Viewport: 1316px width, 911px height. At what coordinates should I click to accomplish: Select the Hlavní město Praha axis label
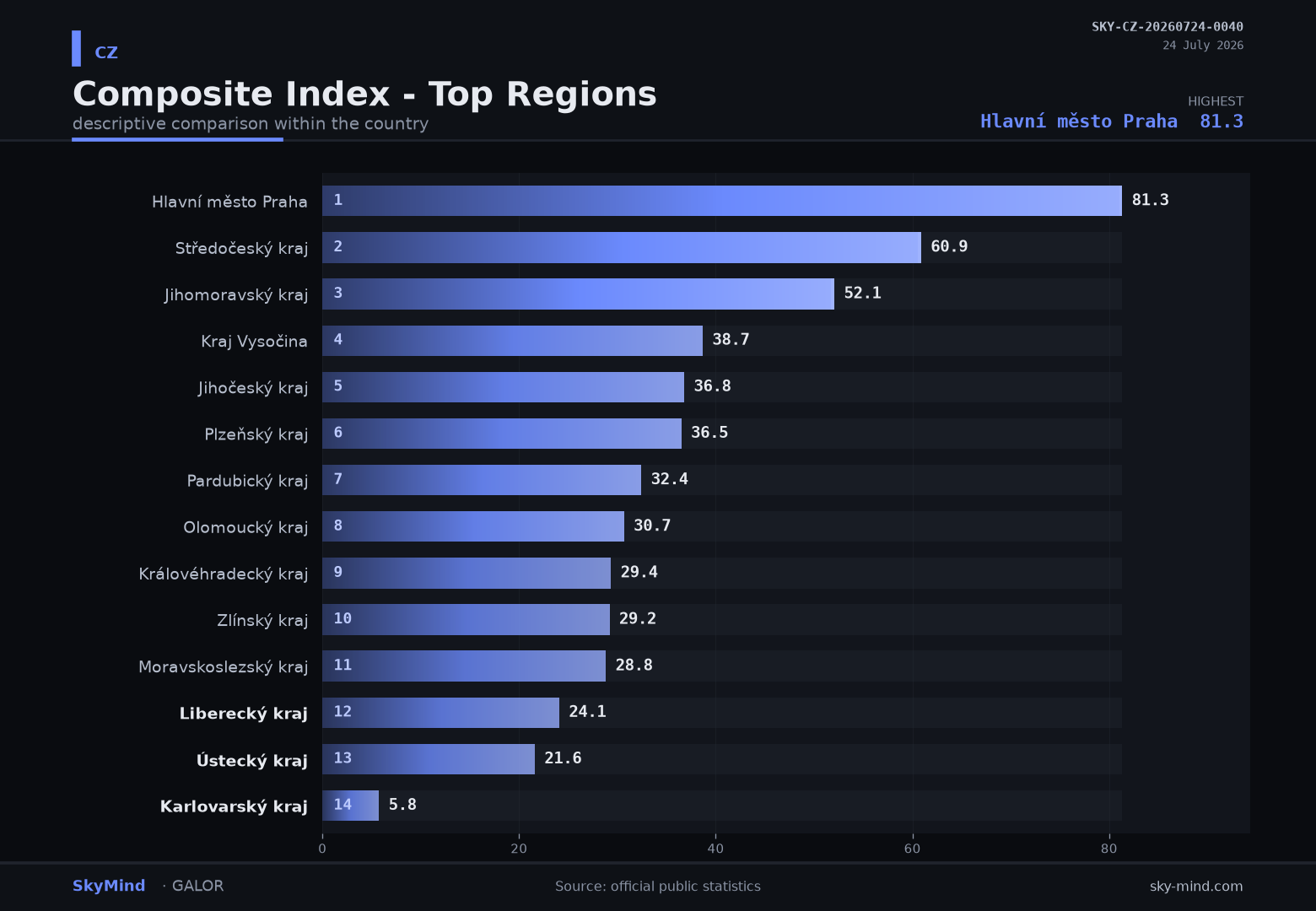tap(229, 202)
